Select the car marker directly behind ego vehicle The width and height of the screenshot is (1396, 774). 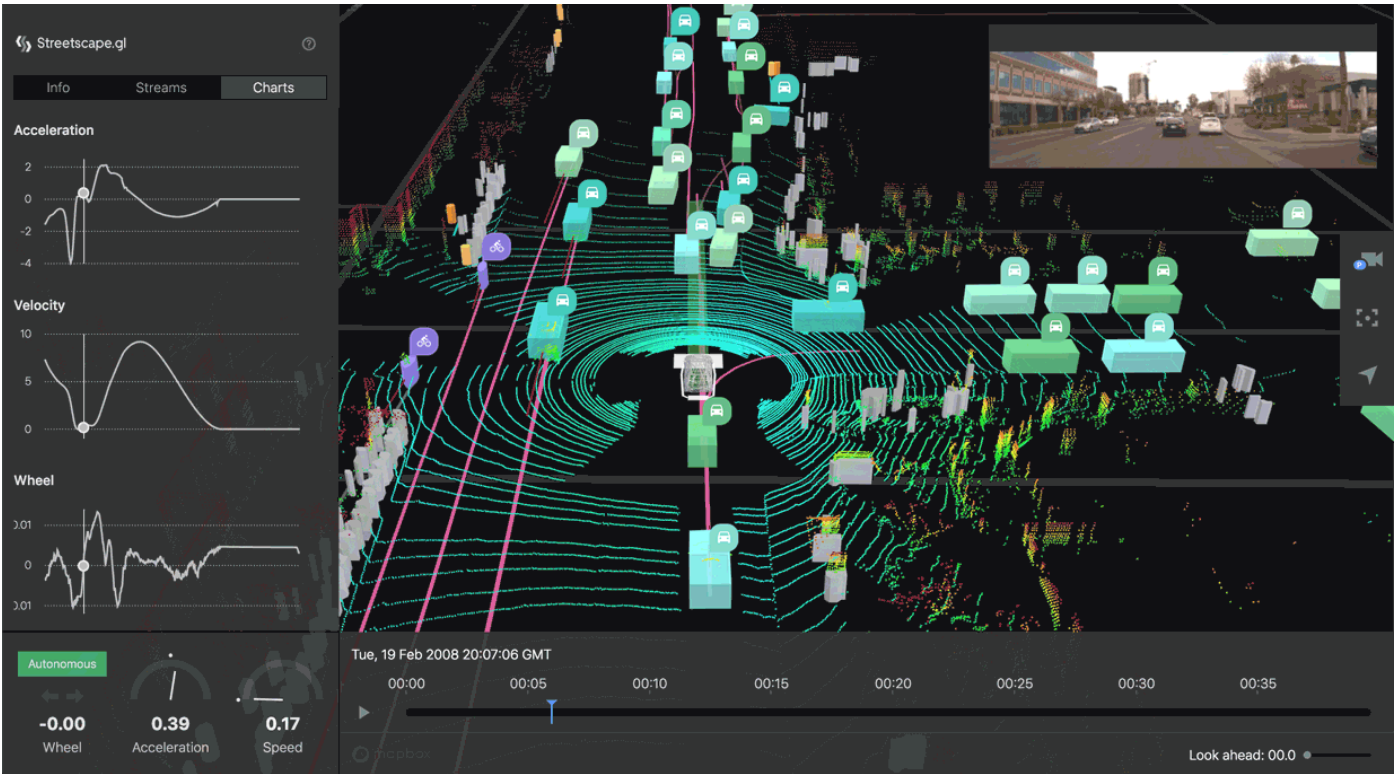716,410
